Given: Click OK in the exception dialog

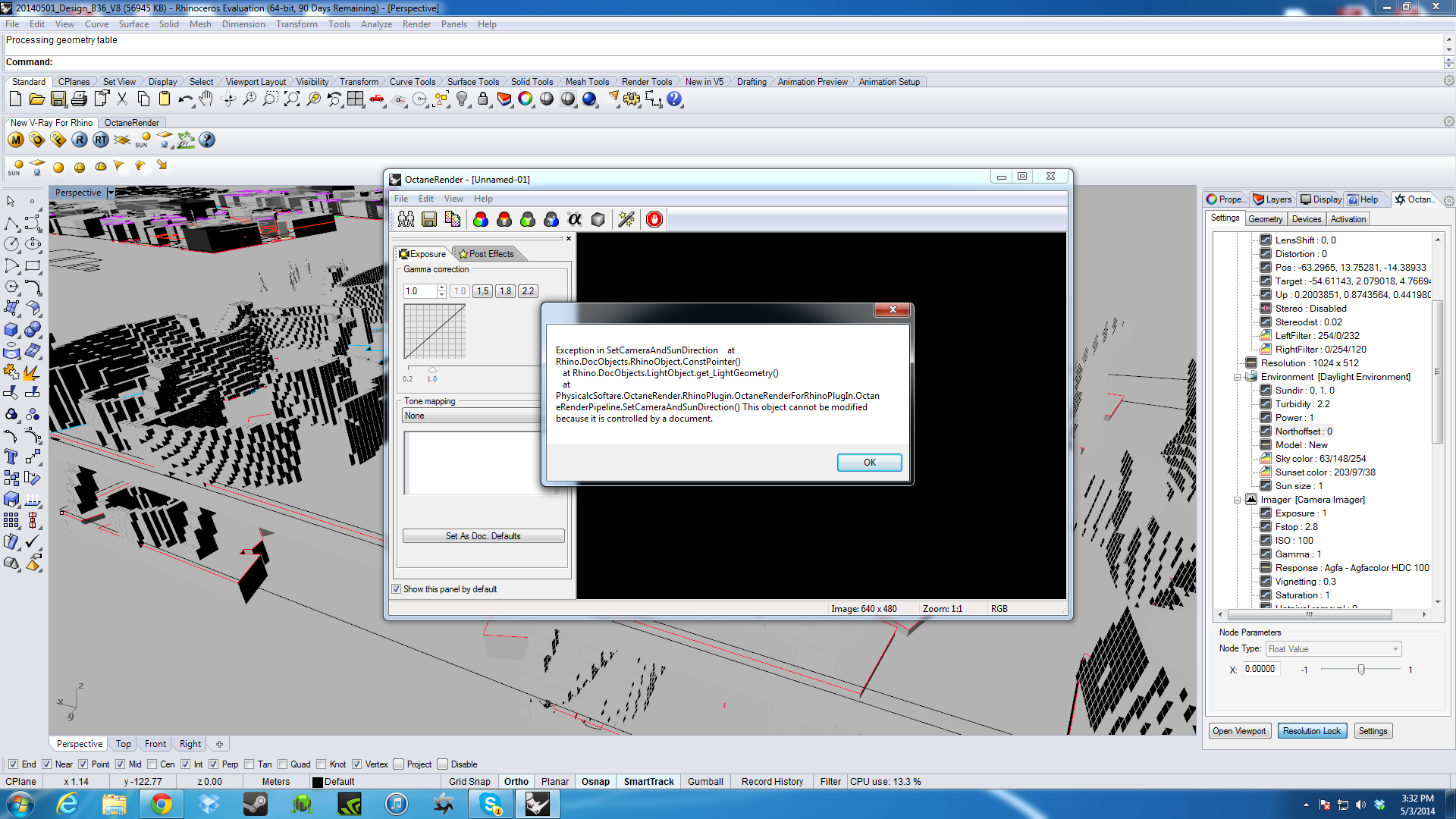Looking at the screenshot, I should click(869, 463).
